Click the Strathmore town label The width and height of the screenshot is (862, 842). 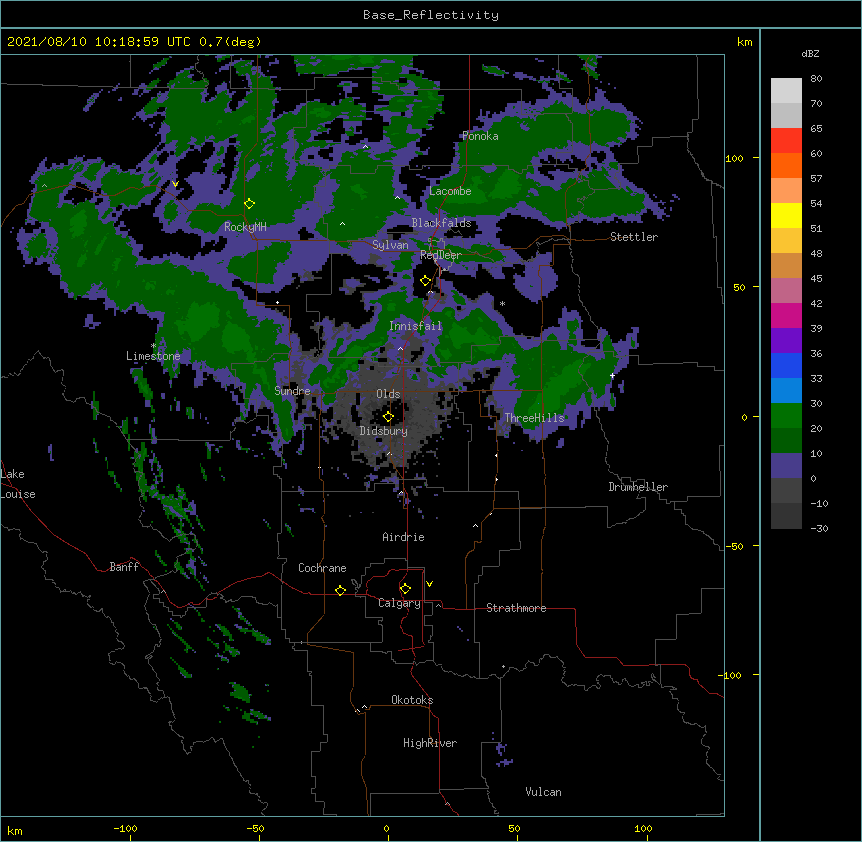click(516, 608)
